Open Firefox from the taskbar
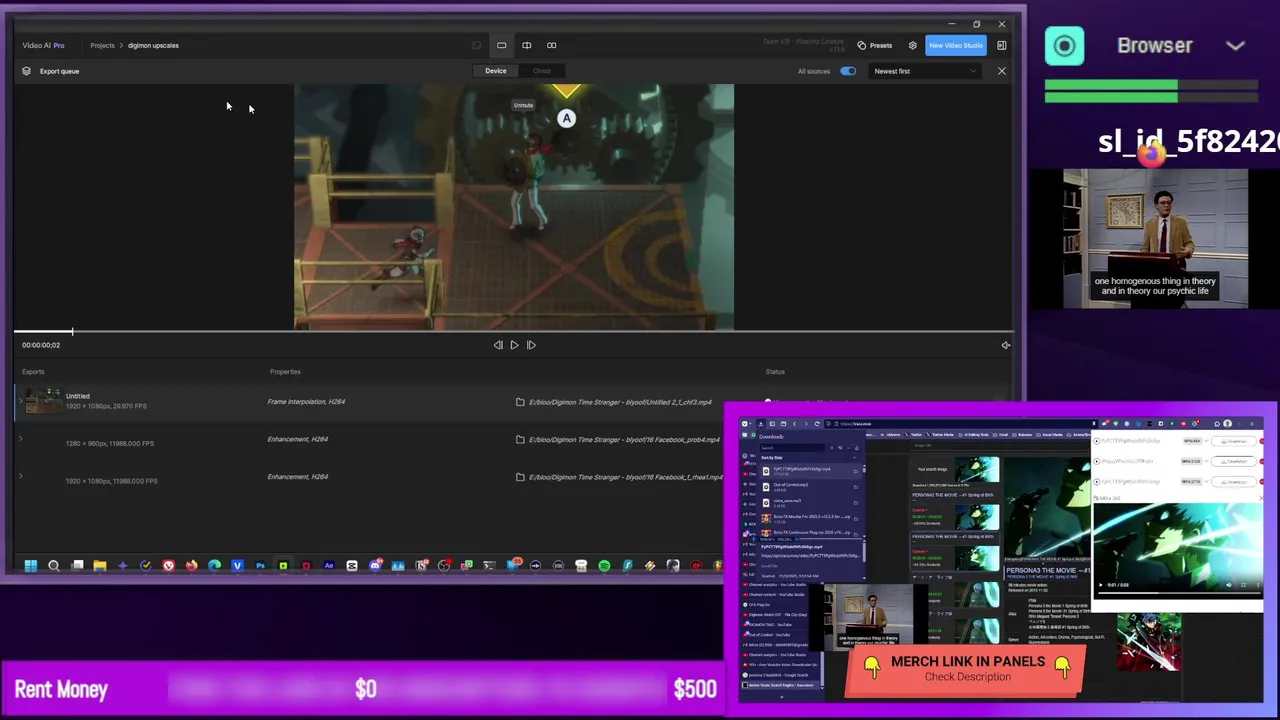 (191, 566)
